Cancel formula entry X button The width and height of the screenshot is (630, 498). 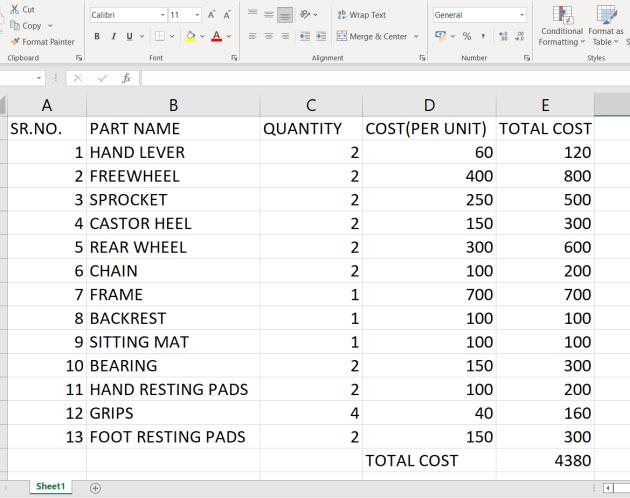pos(78,78)
